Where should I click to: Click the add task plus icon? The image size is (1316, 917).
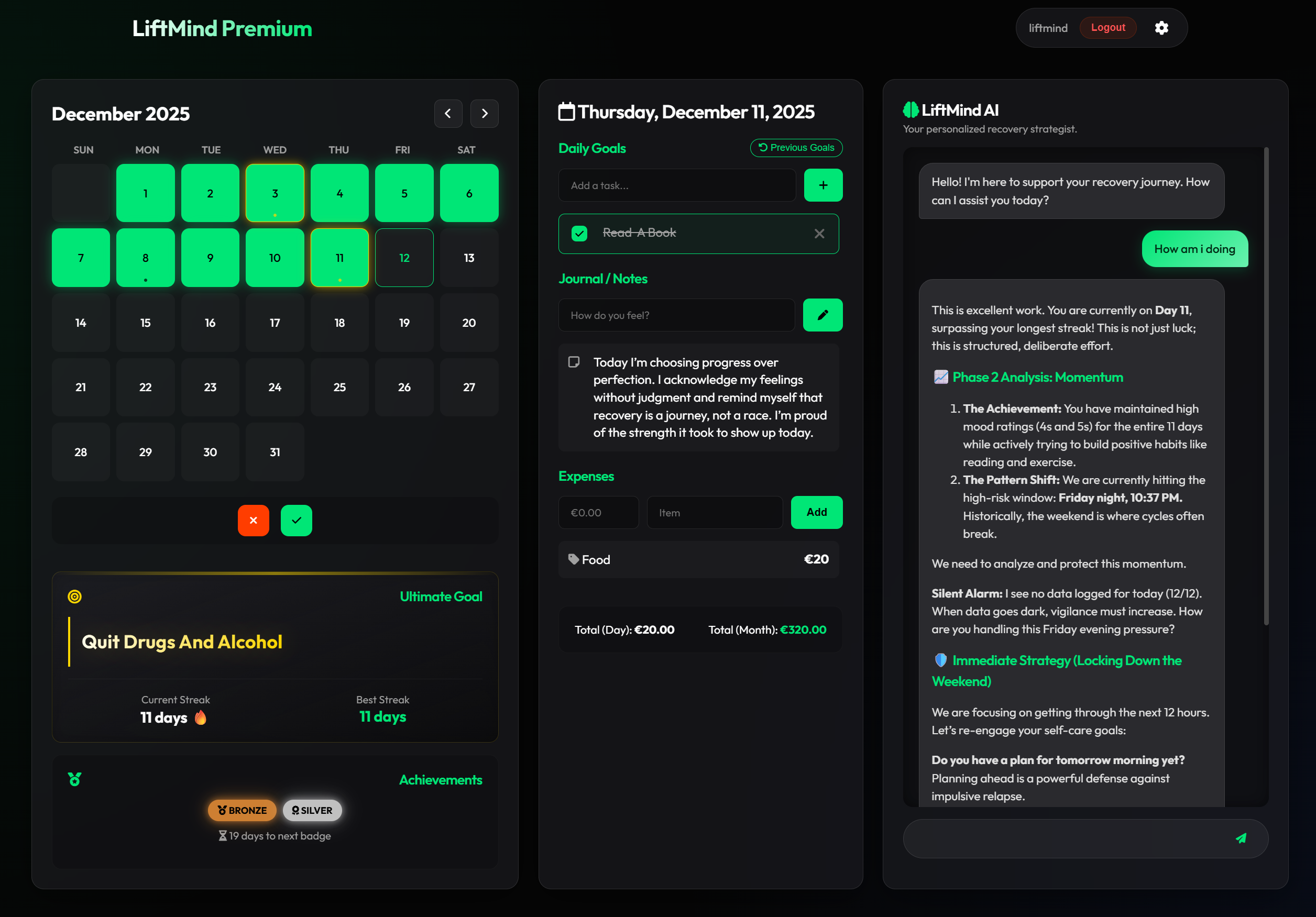[823, 185]
